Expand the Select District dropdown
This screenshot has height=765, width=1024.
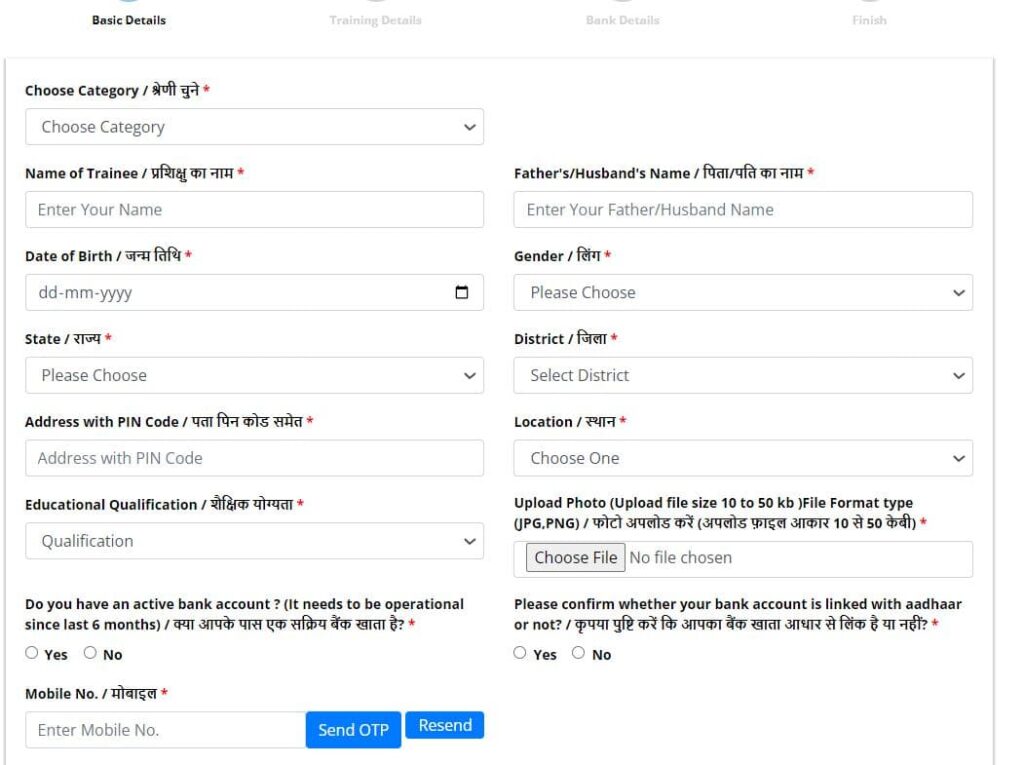click(742, 376)
